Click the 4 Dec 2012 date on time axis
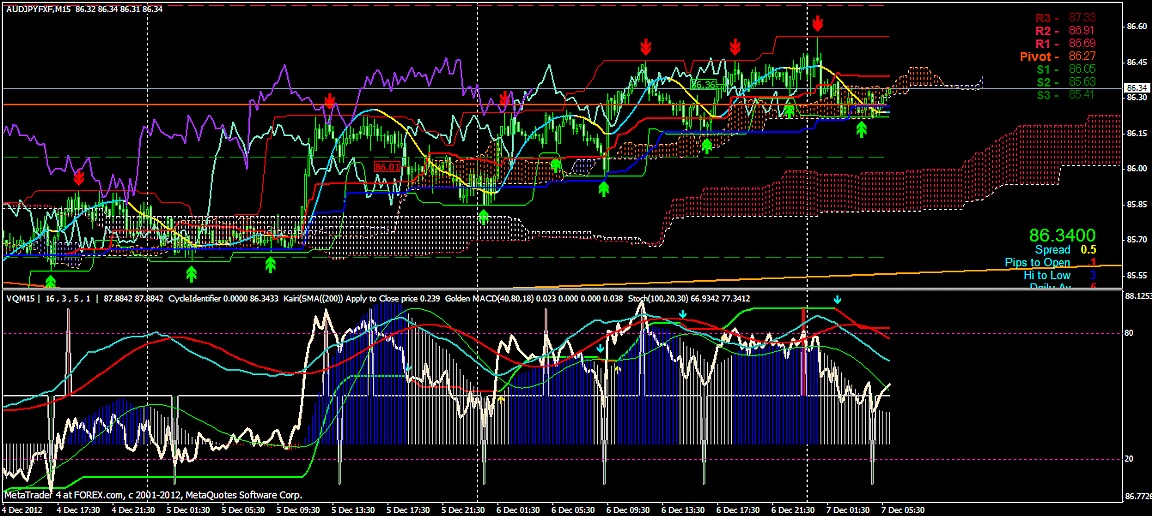1152x516 pixels. click(x=24, y=508)
